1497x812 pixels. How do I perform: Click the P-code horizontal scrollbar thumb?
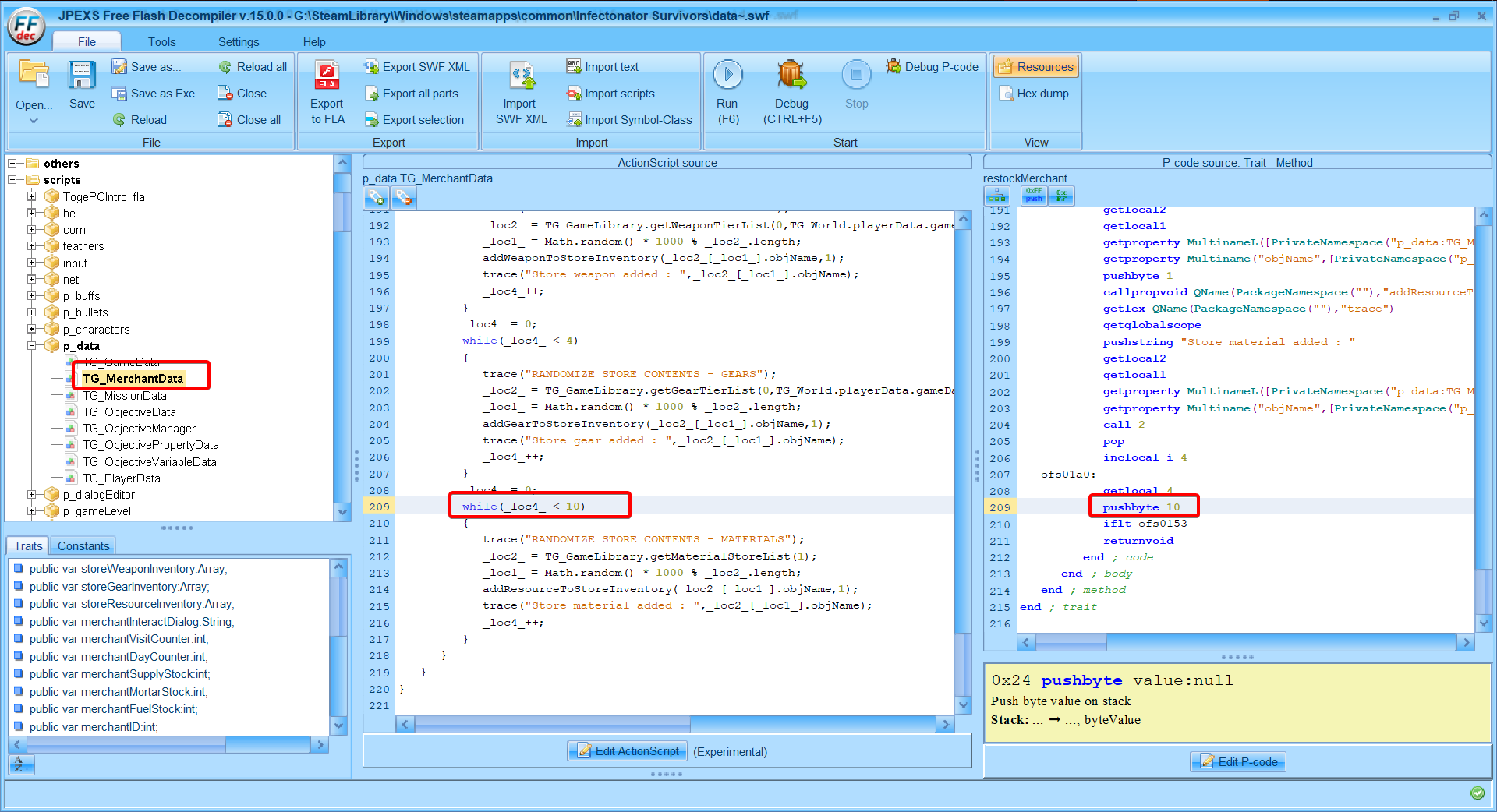pos(1071,643)
